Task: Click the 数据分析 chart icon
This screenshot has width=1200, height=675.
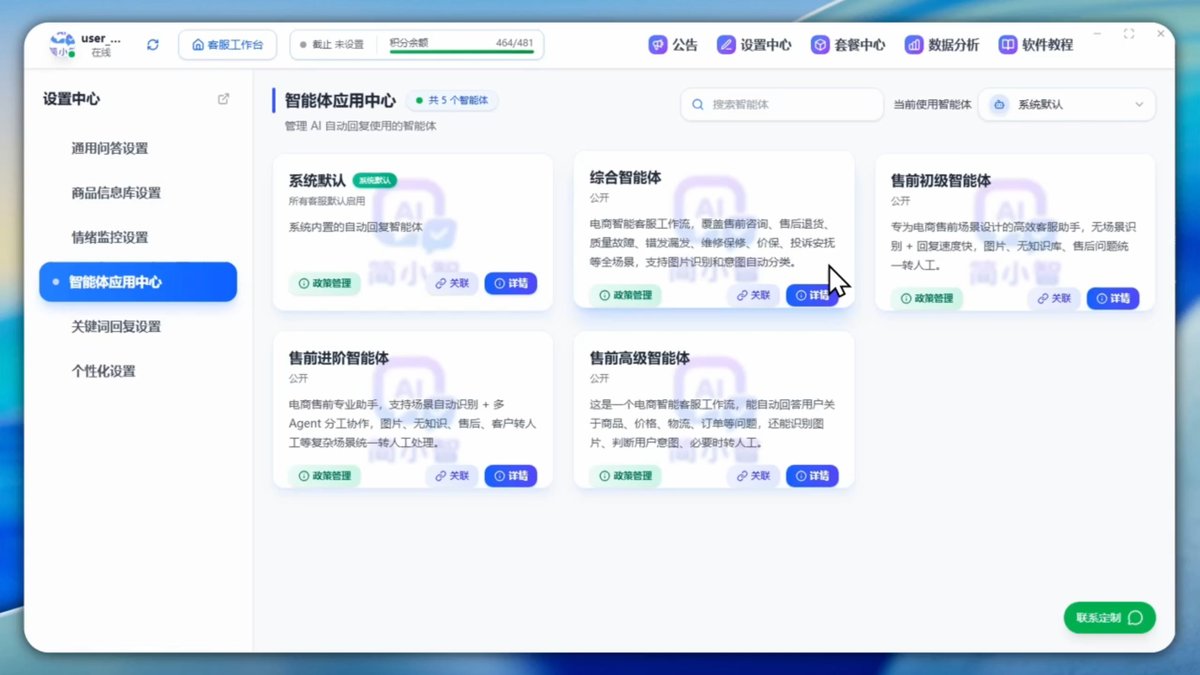Action: pos(914,45)
